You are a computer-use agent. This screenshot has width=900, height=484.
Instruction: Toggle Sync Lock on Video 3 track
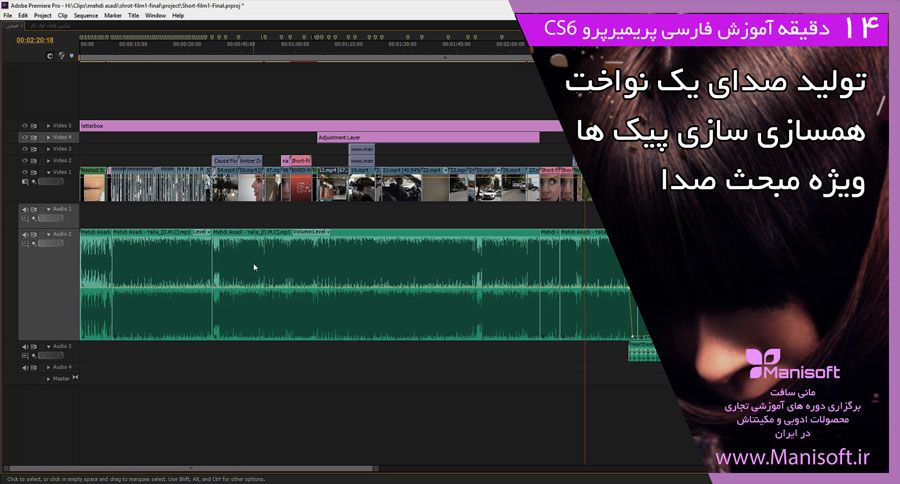[34, 149]
